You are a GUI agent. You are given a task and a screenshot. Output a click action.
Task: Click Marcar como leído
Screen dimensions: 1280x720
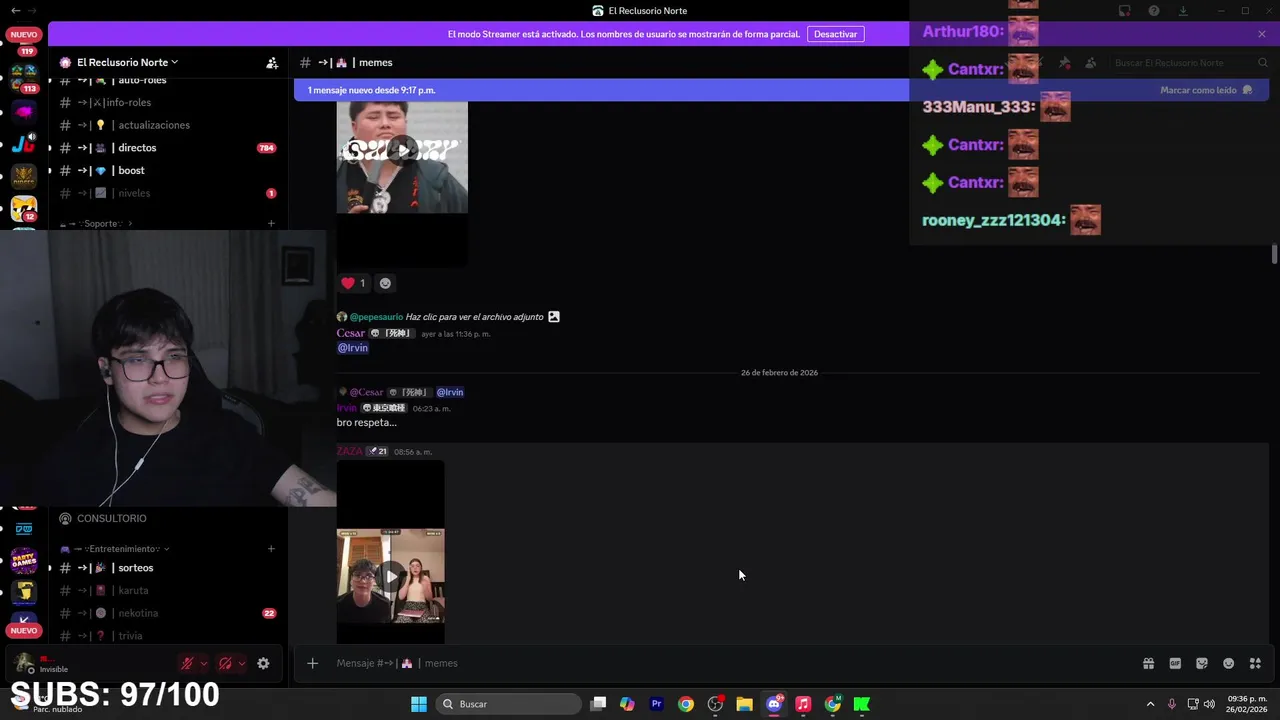click(1206, 90)
